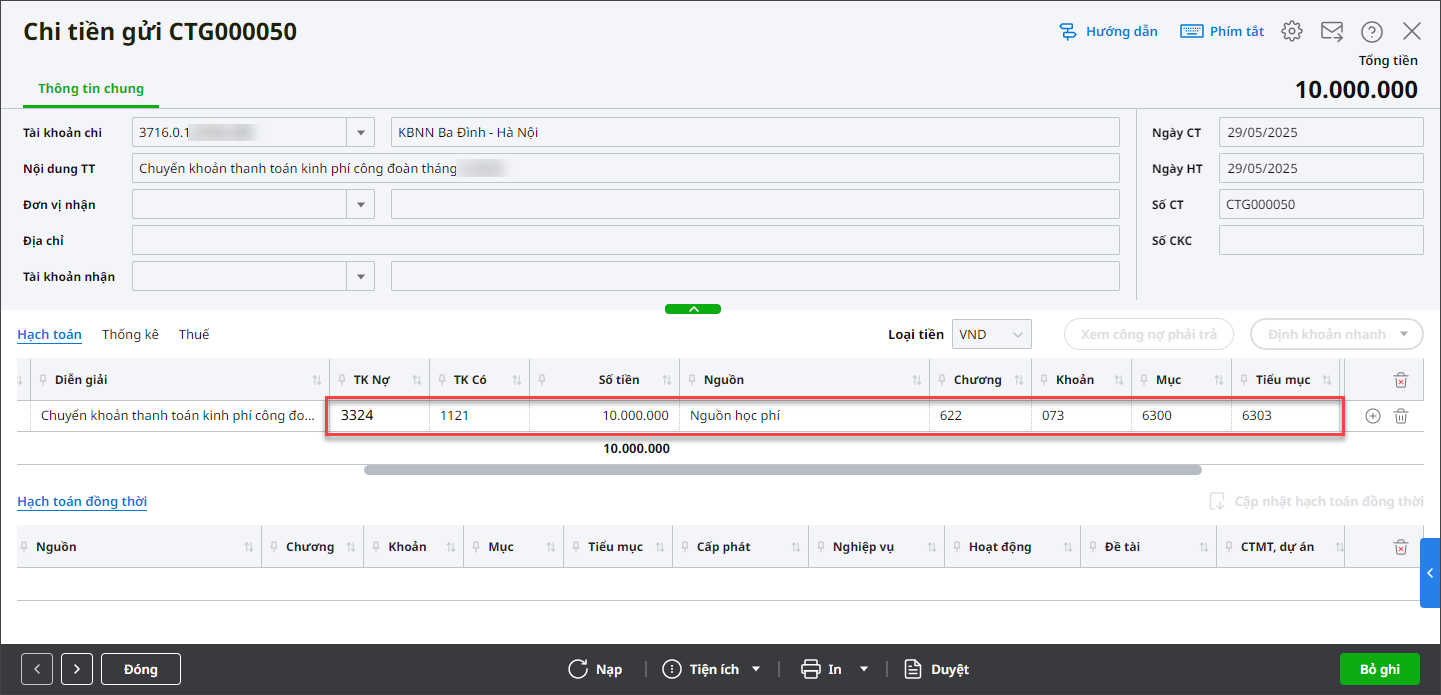Click the Diễn giải cell text
This screenshot has width=1441, height=695.
coord(178,415)
